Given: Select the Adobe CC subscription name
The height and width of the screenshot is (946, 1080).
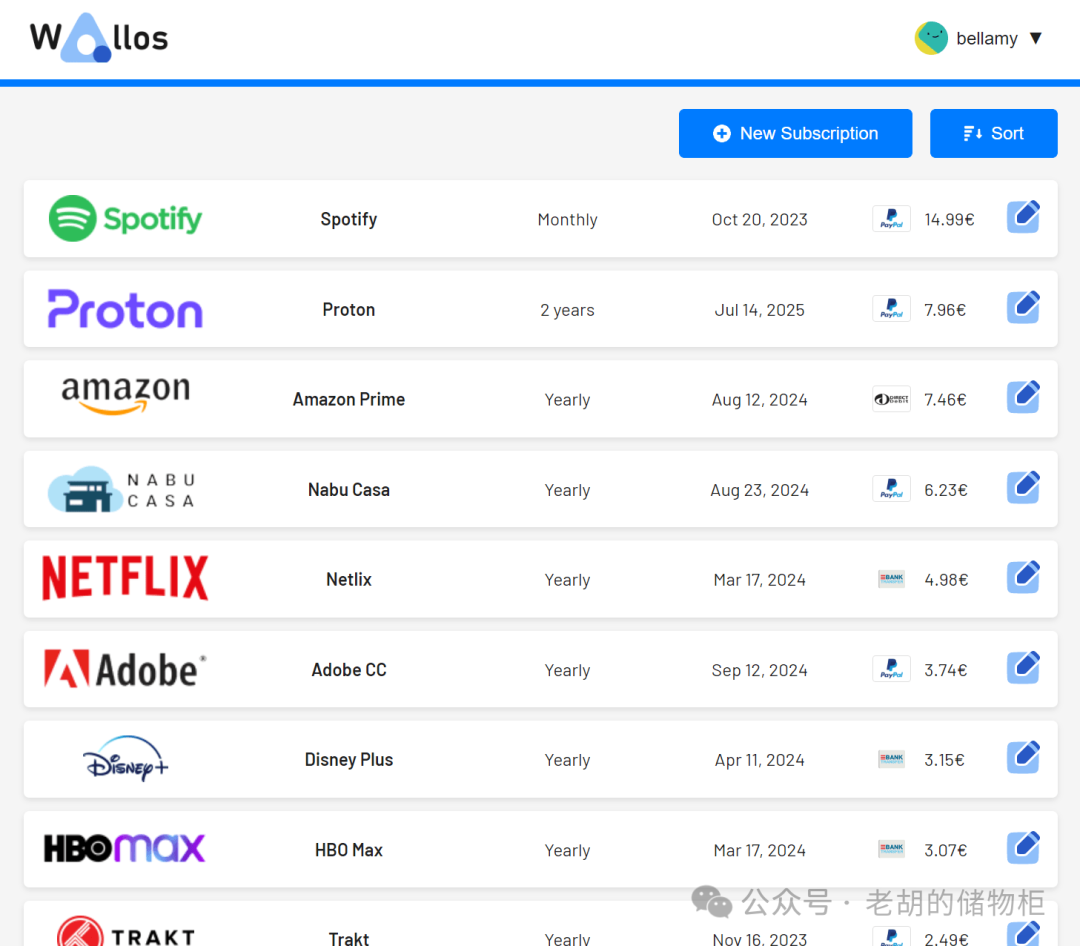Looking at the screenshot, I should point(349,670).
